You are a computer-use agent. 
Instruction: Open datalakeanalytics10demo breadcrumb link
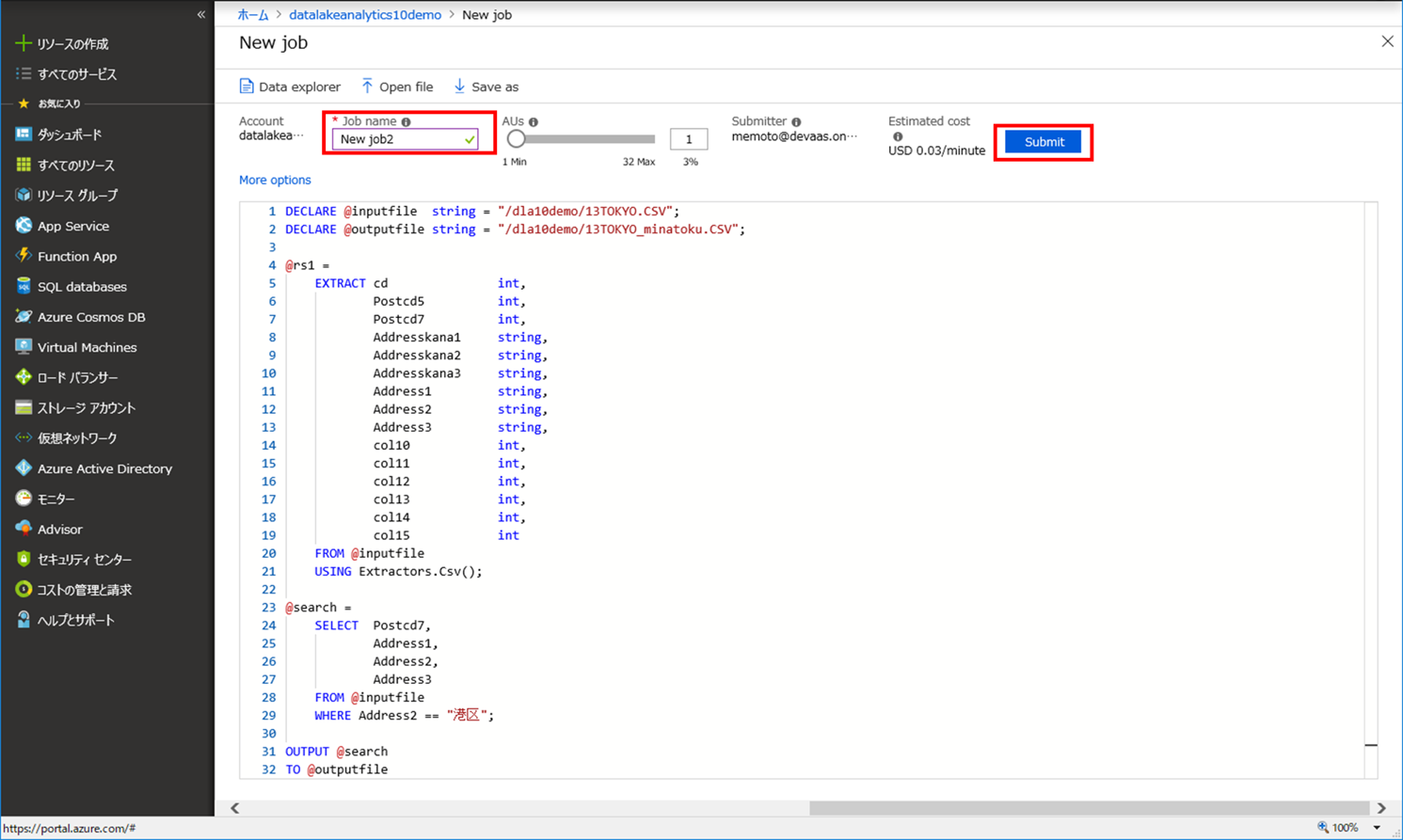365,15
